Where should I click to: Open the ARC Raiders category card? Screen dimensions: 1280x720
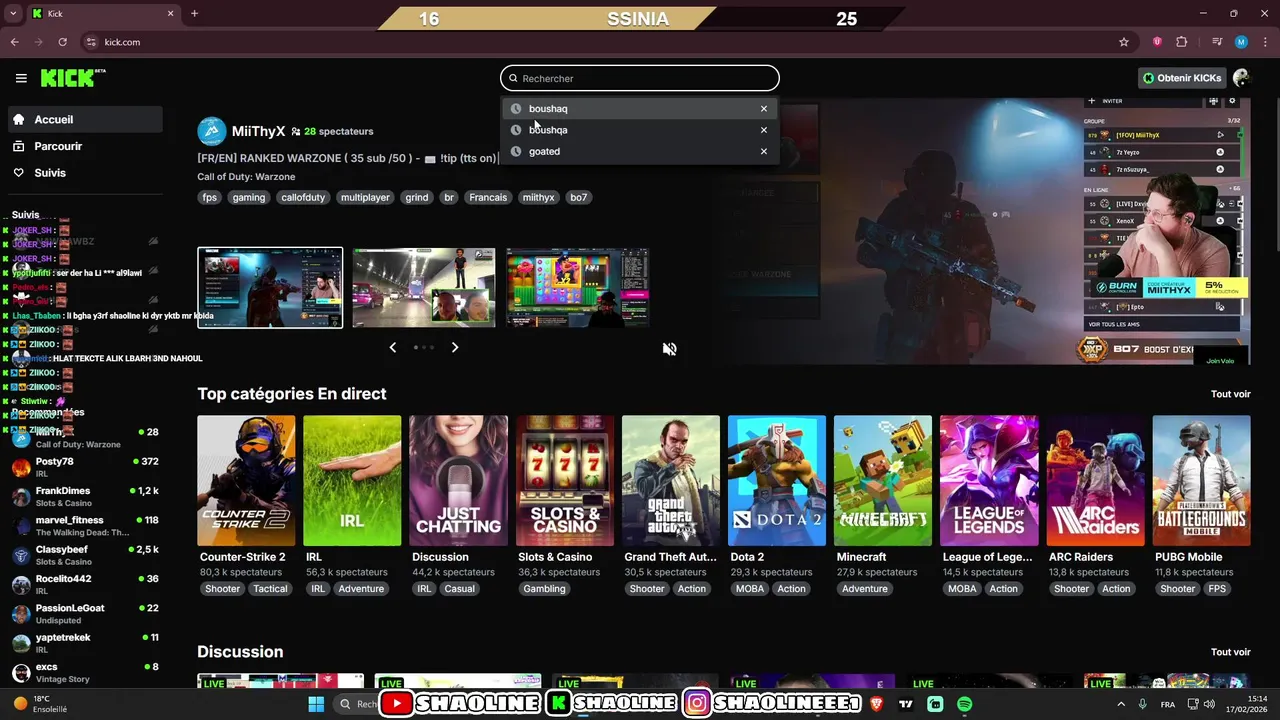point(1095,481)
